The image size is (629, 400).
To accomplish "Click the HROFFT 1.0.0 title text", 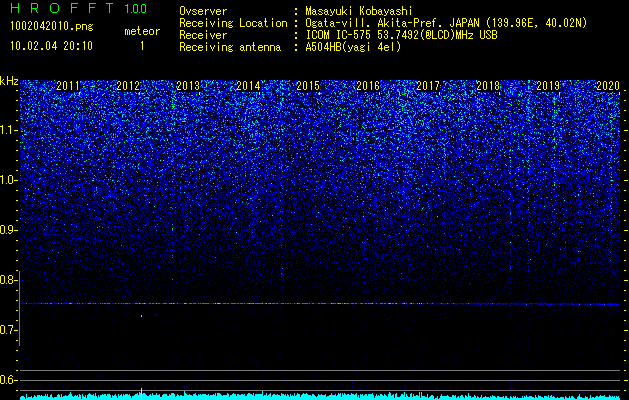I will point(79,8).
